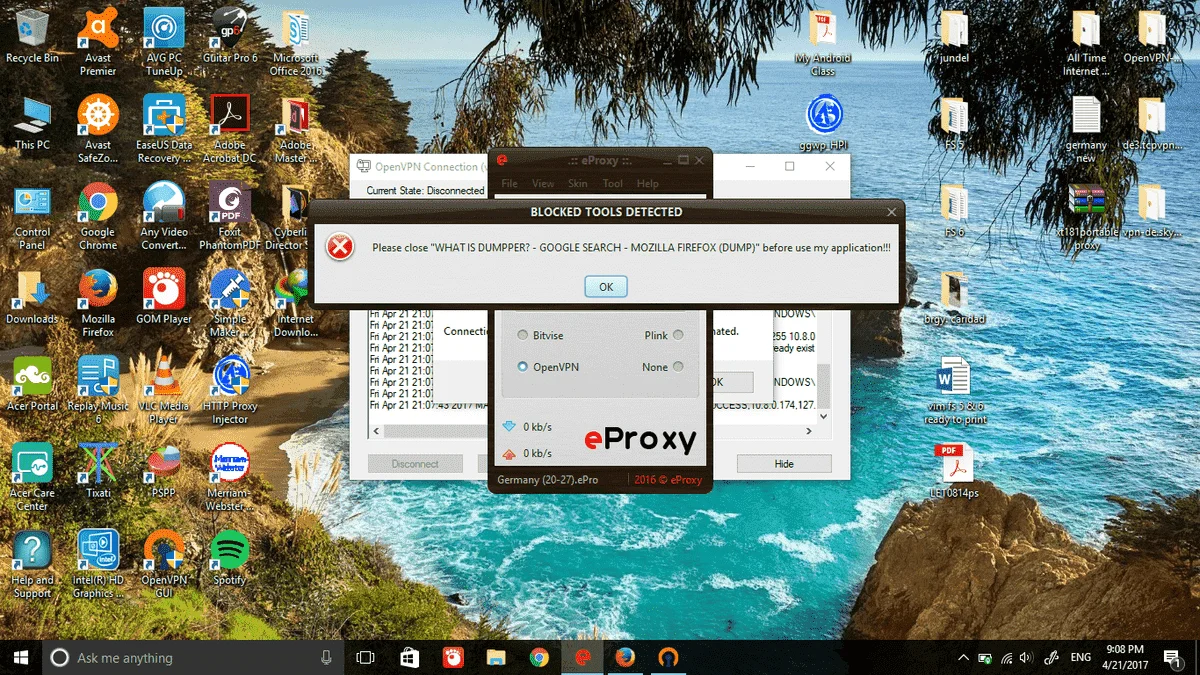Close the Blocked Tools Detected dialog

892,212
